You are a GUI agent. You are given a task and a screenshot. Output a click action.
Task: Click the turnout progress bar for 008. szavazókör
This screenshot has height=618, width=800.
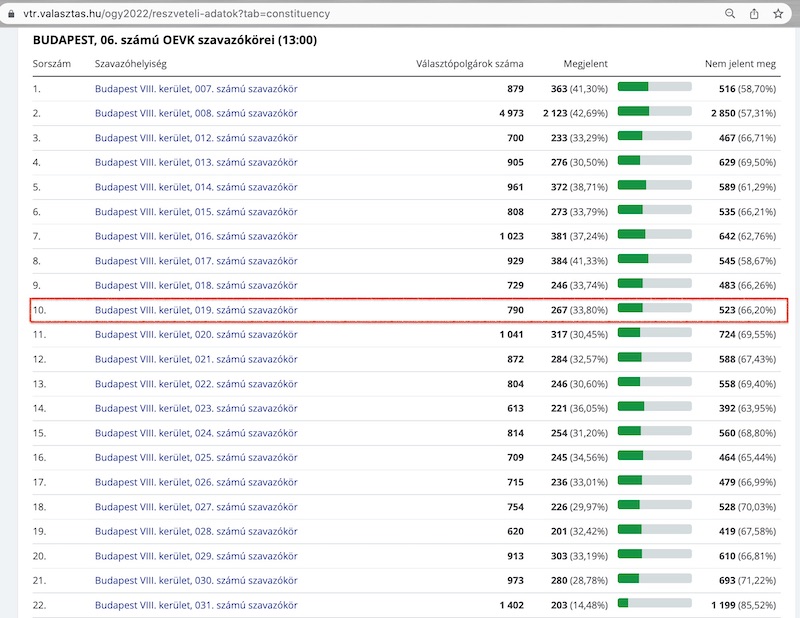coord(654,113)
